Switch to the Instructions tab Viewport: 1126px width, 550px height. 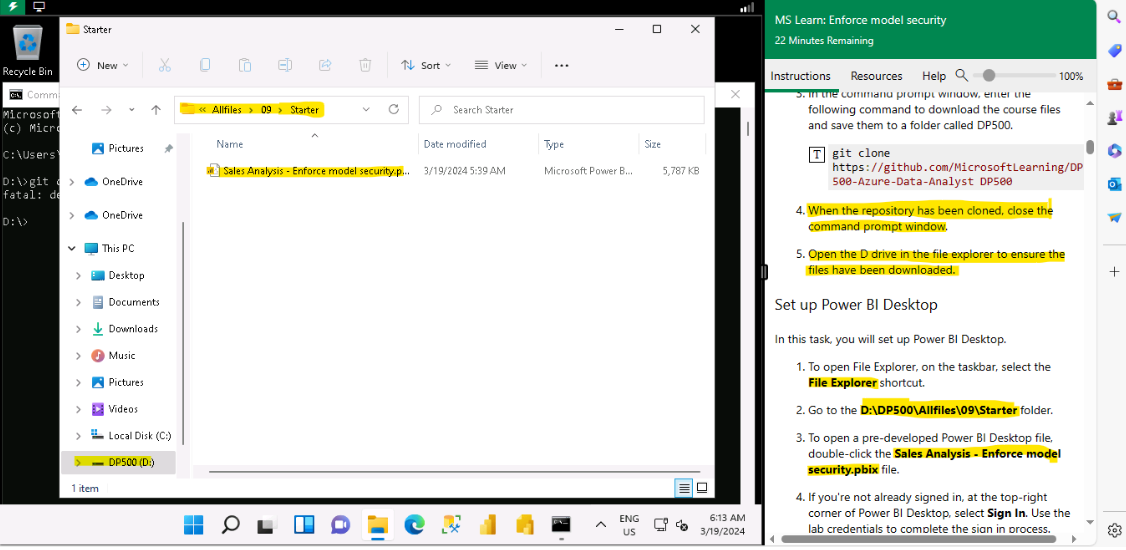[800, 76]
